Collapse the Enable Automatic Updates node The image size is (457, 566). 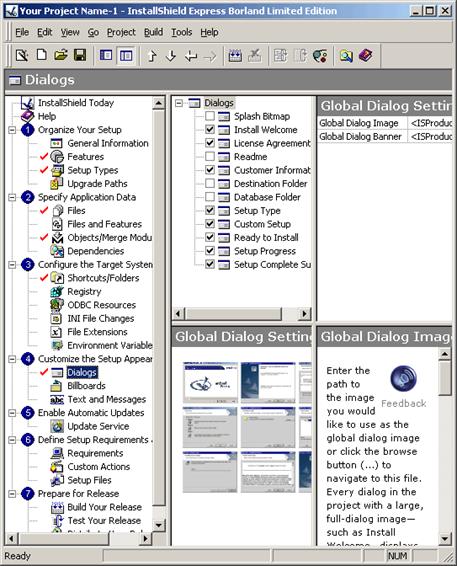tap(12, 413)
